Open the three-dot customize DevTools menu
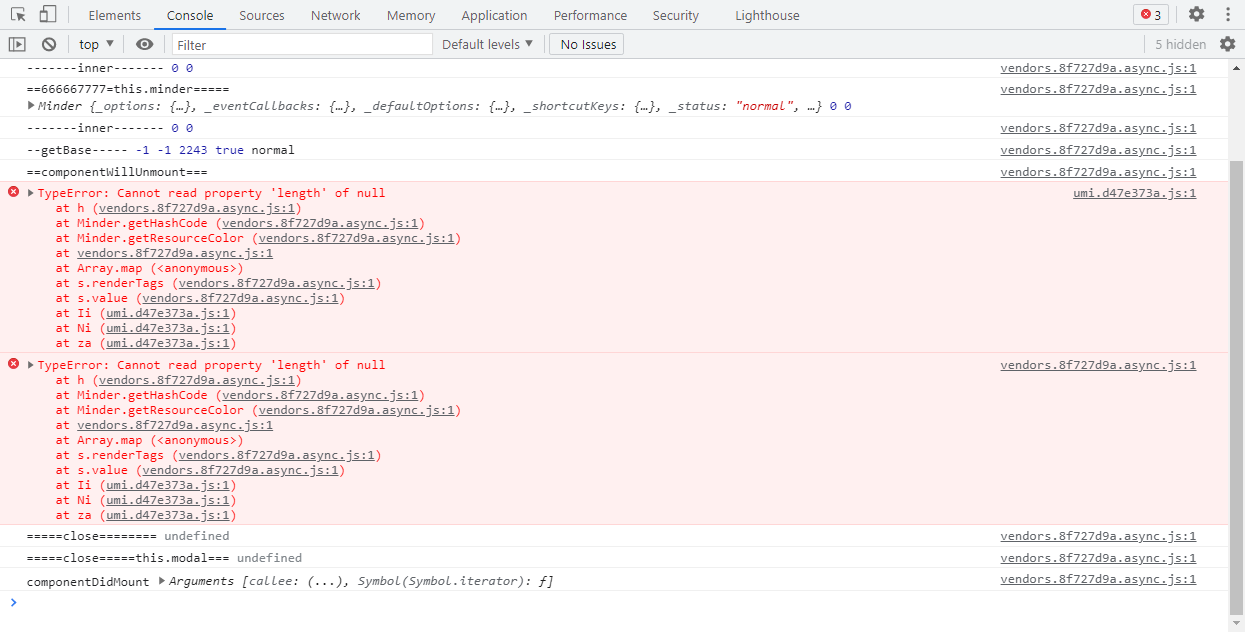Screen dimensions: 1245x632 point(1227,15)
